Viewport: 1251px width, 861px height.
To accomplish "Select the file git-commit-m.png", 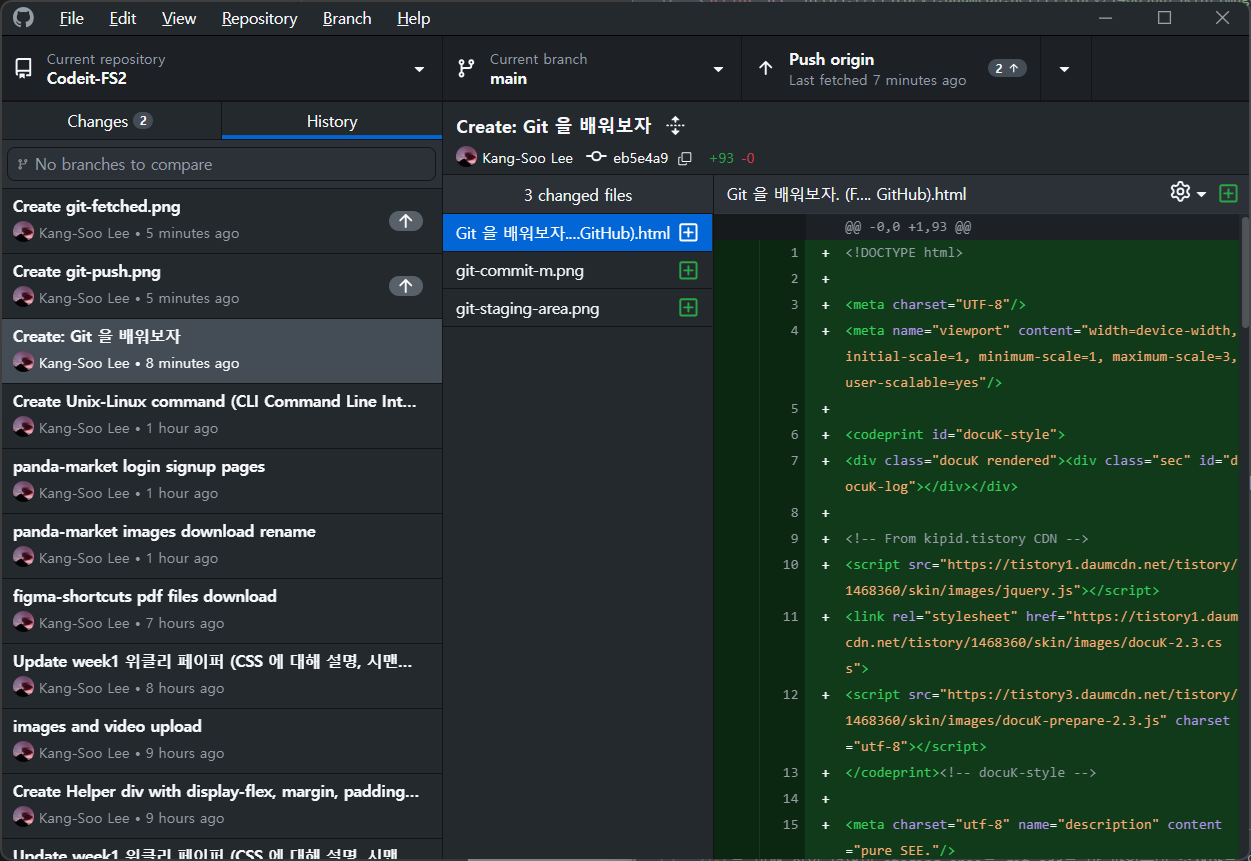I will [x=577, y=271].
